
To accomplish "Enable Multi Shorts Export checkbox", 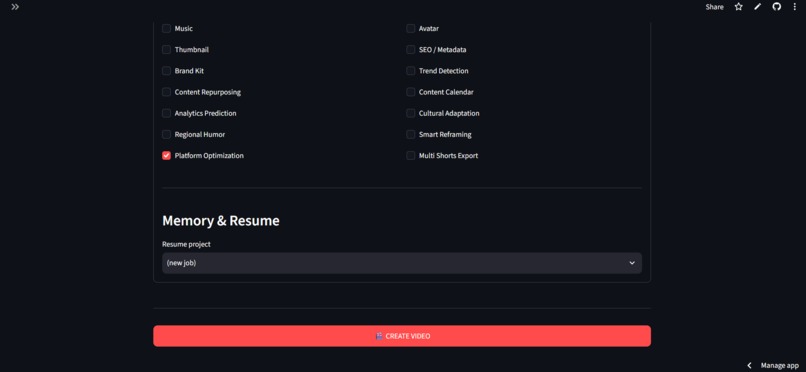I will point(411,155).
